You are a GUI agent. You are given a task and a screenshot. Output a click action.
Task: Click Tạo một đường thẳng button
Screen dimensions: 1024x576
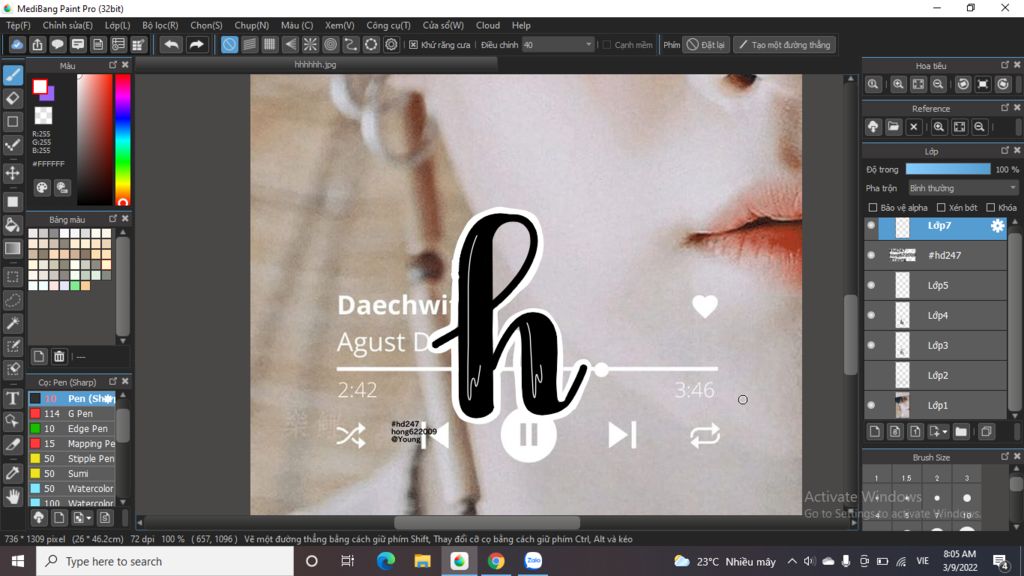[x=784, y=44]
